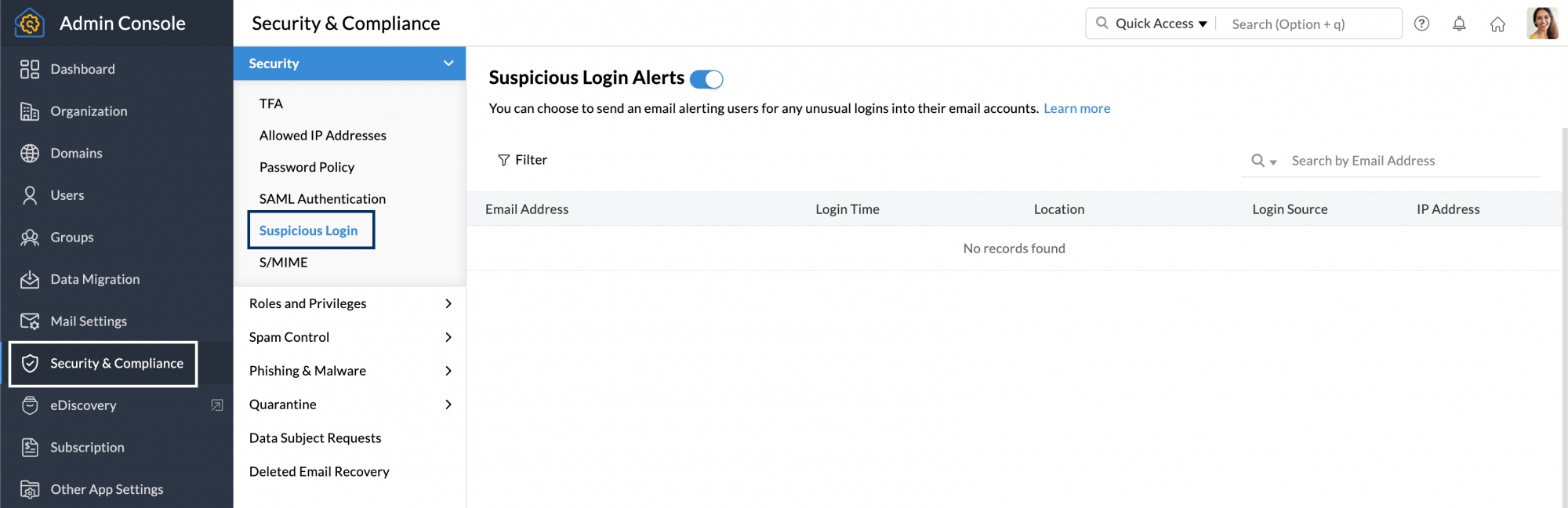The image size is (1568, 508).
Task: Open the Learn more link
Action: click(x=1076, y=108)
